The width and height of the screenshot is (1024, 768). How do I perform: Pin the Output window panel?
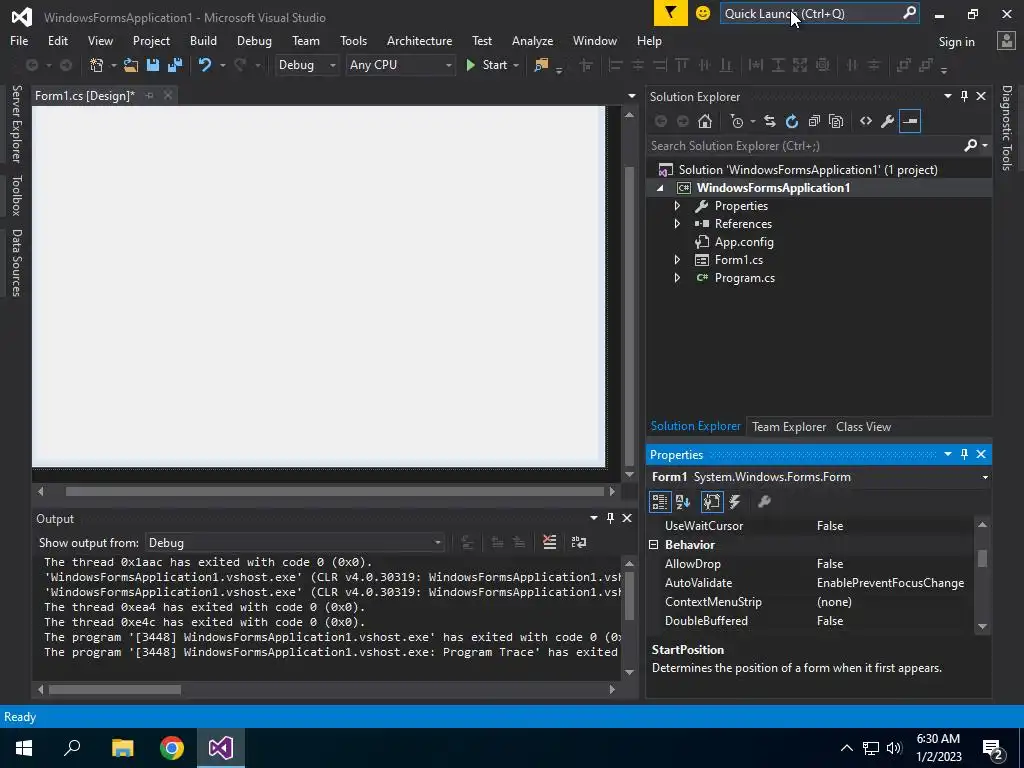point(611,518)
